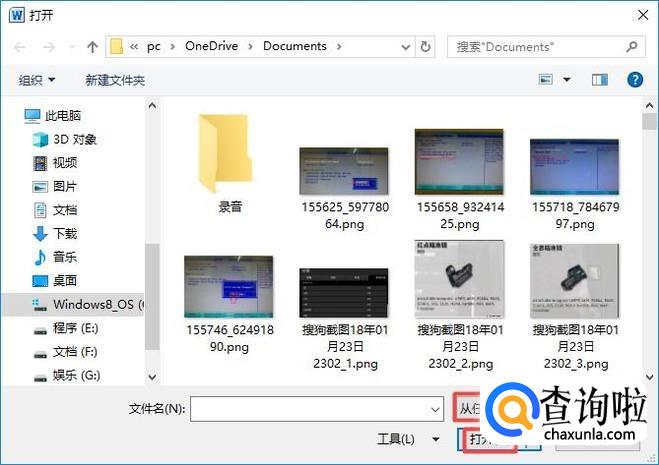
Task: Toggle the preview pane icon
Action: [x=600, y=80]
